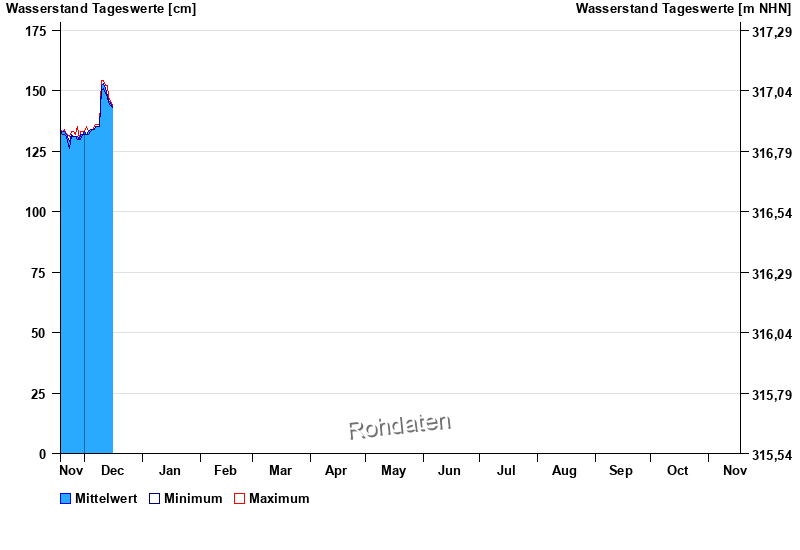Click the Jul month label
Viewport: 800px width, 550px height.
[507, 470]
